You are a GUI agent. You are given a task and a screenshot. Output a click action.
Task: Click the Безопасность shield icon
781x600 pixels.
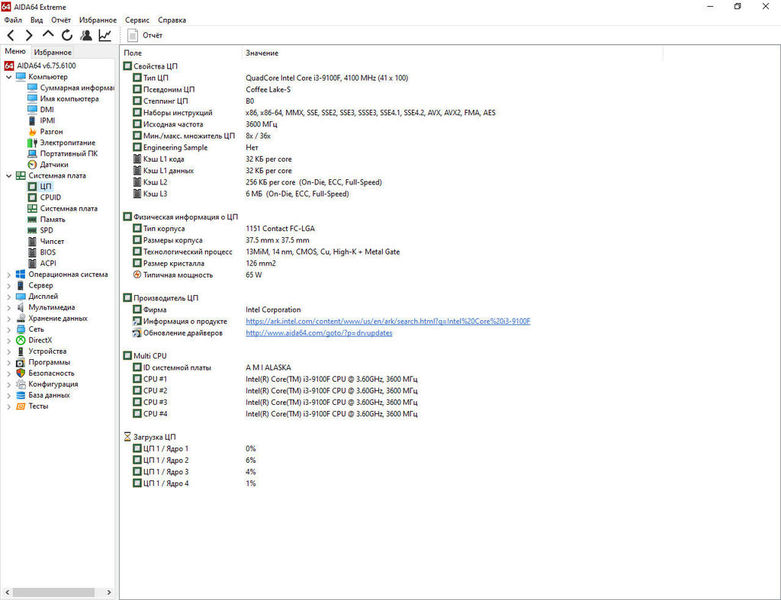(x=20, y=373)
